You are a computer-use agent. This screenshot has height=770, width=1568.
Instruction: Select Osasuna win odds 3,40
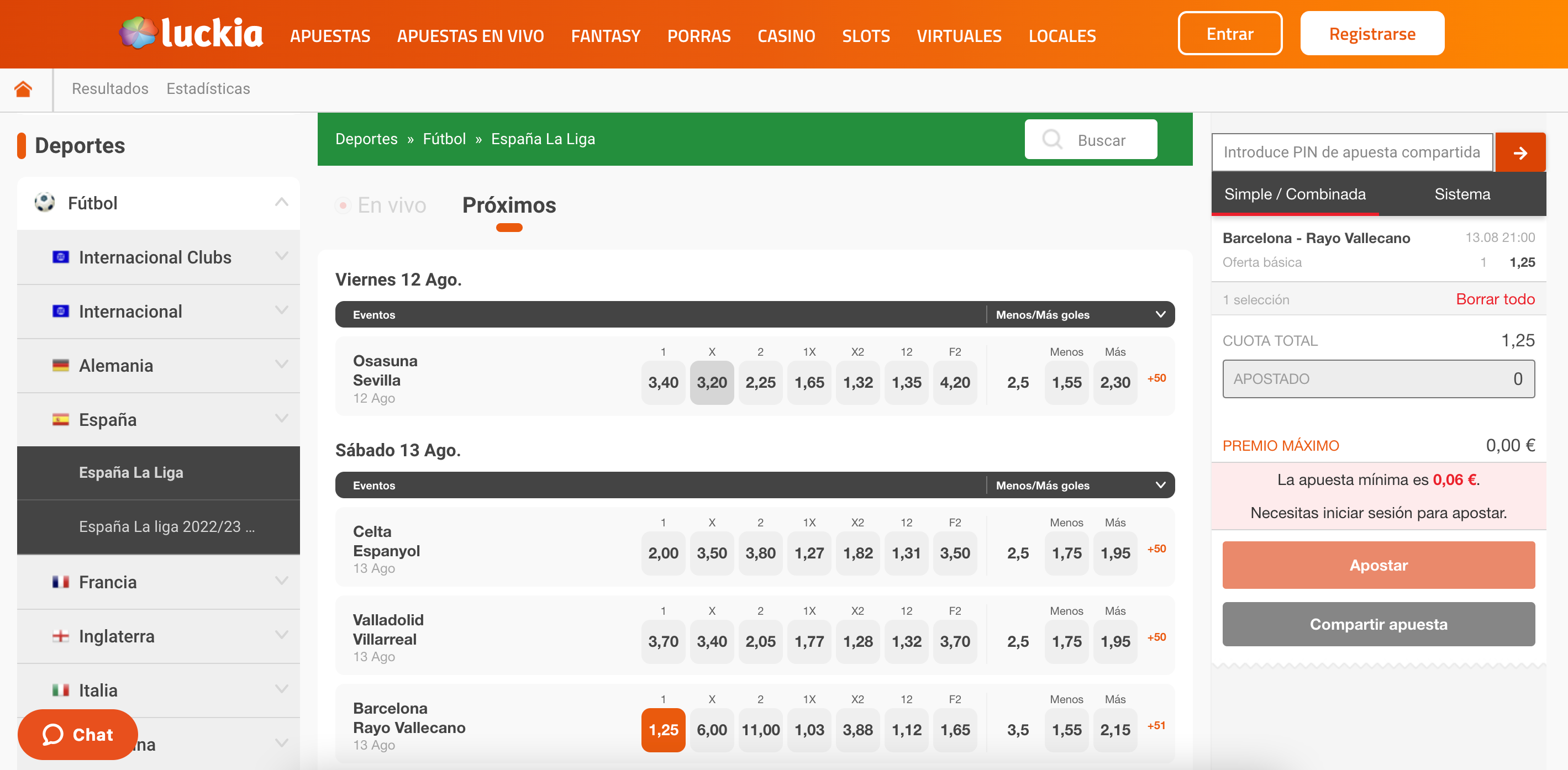(663, 382)
